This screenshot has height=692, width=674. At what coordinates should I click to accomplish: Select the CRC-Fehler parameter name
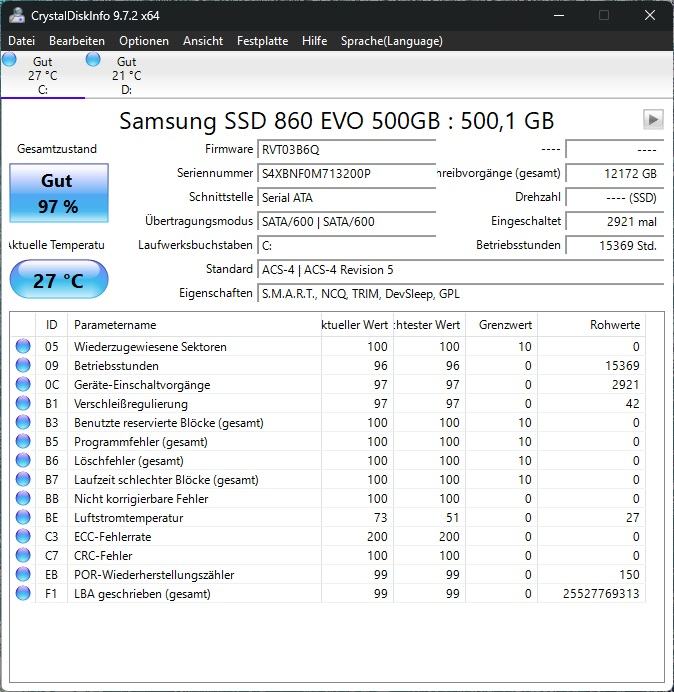(103, 556)
